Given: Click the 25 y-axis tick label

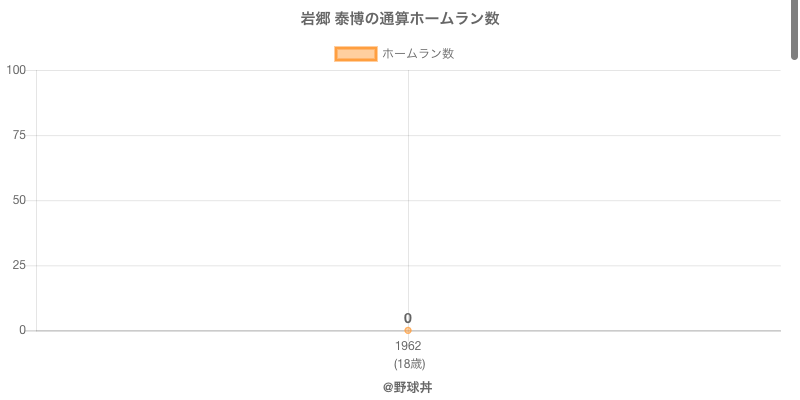Looking at the screenshot, I should click(x=19, y=265).
